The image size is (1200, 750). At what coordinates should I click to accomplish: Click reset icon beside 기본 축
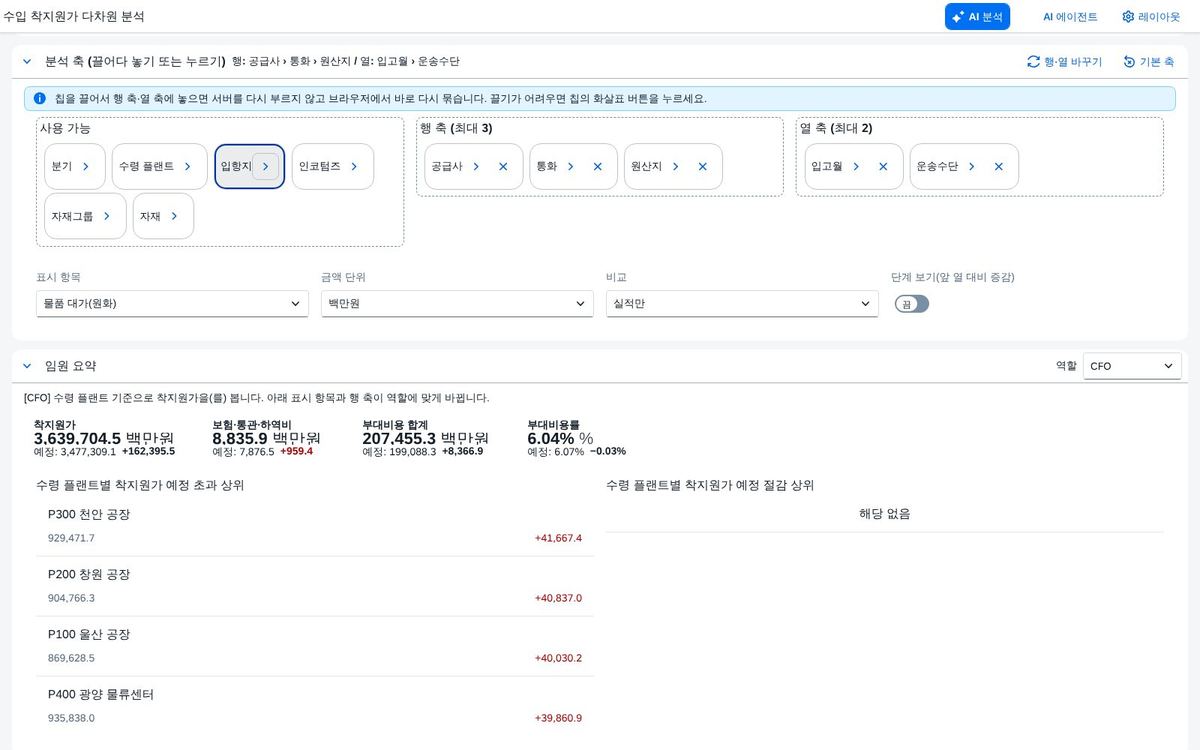tap(1129, 62)
